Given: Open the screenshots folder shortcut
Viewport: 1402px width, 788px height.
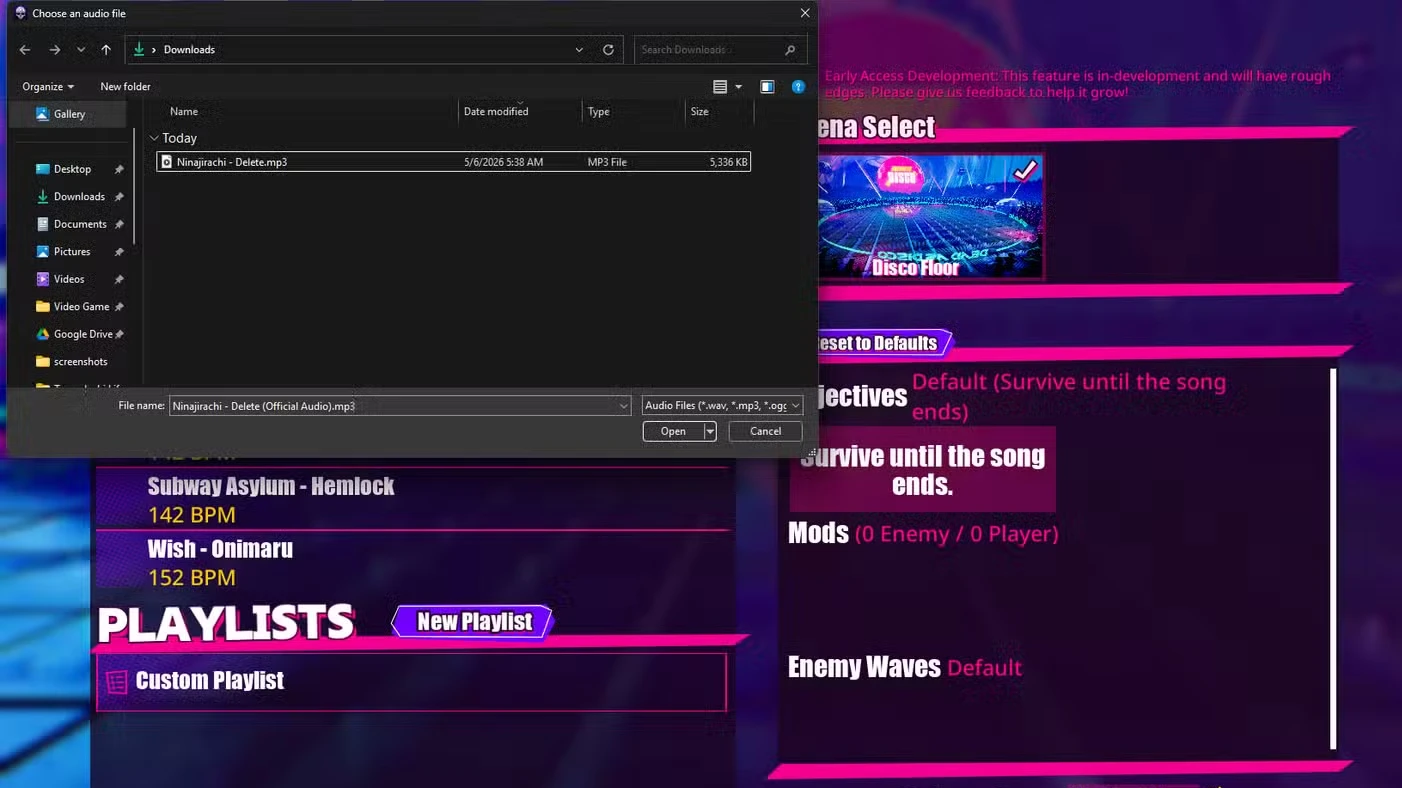Looking at the screenshot, I should 80,362.
